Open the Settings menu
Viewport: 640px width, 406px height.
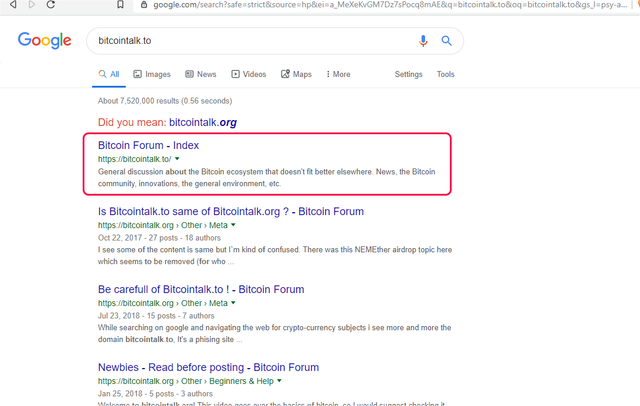pos(408,74)
